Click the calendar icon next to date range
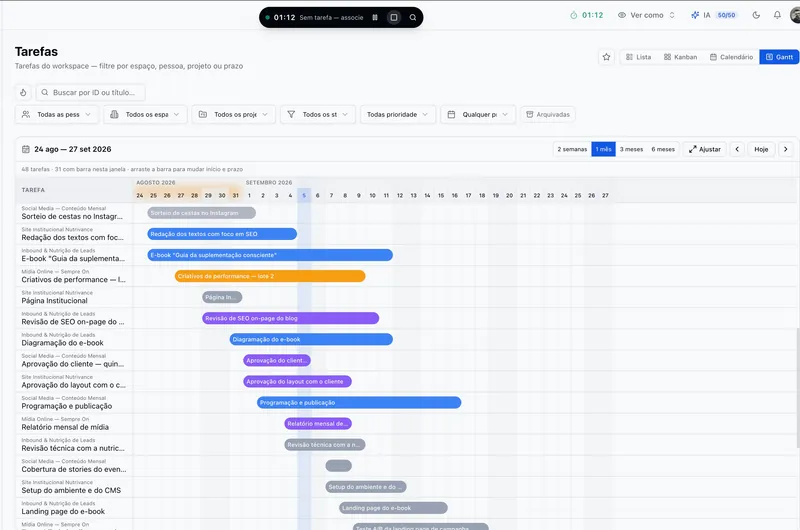This screenshot has height=530, width=800. (26, 149)
